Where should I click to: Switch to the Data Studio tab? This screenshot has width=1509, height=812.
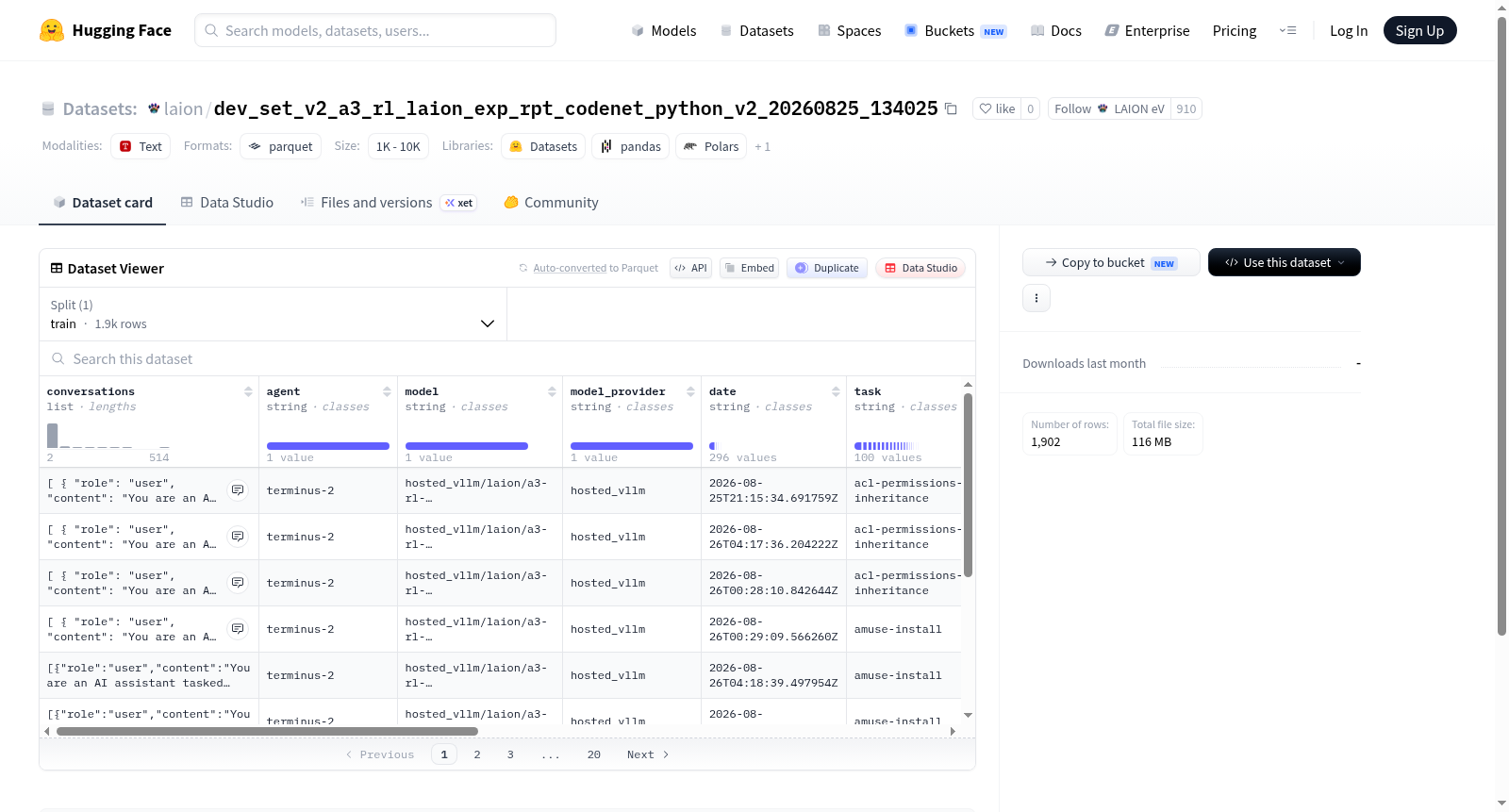227,203
